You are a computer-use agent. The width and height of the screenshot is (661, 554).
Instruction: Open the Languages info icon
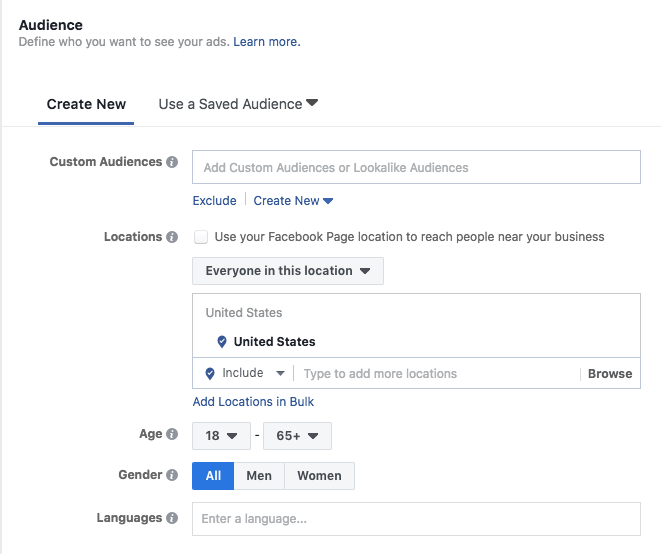pyautogui.click(x=172, y=518)
